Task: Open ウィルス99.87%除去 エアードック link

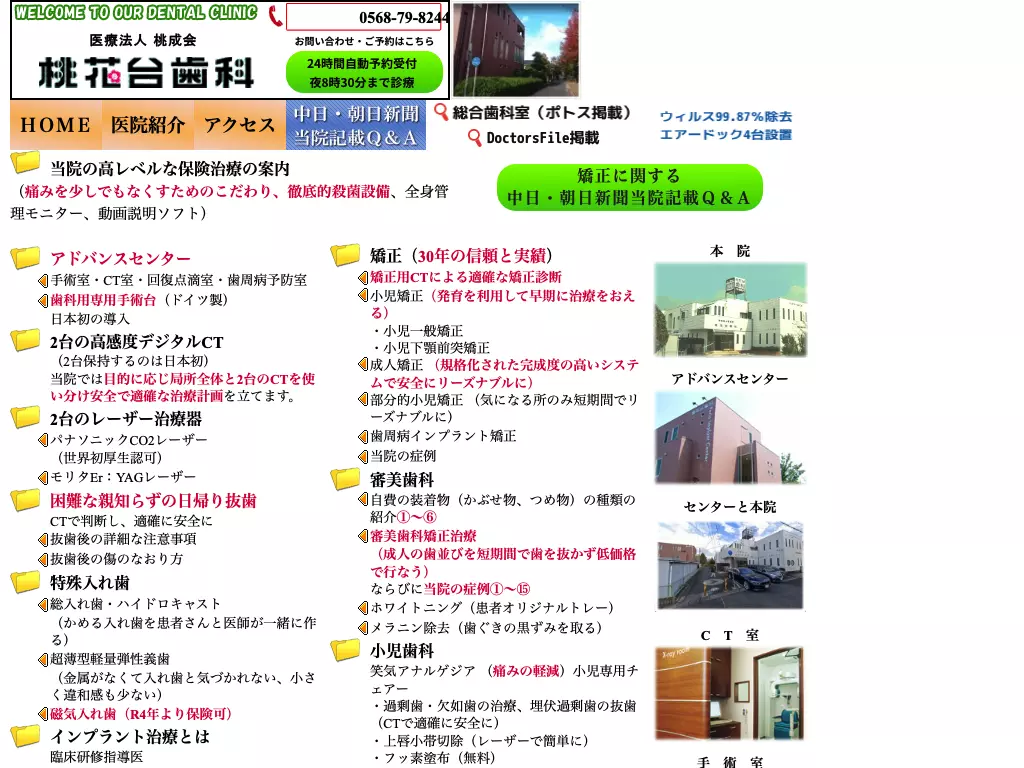Action: point(726,125)
